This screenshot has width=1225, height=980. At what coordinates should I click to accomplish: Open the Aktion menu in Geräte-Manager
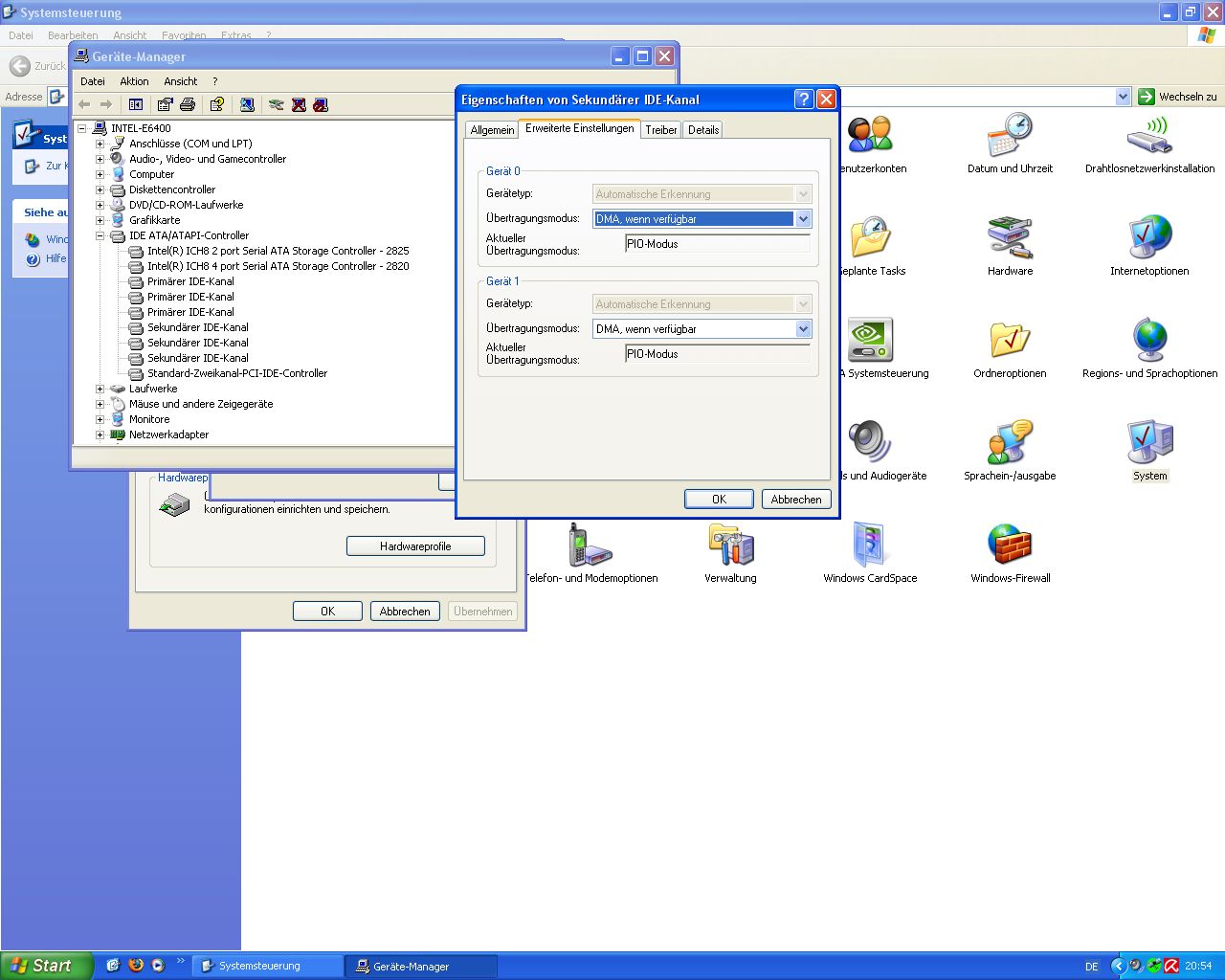pos(134,81)
